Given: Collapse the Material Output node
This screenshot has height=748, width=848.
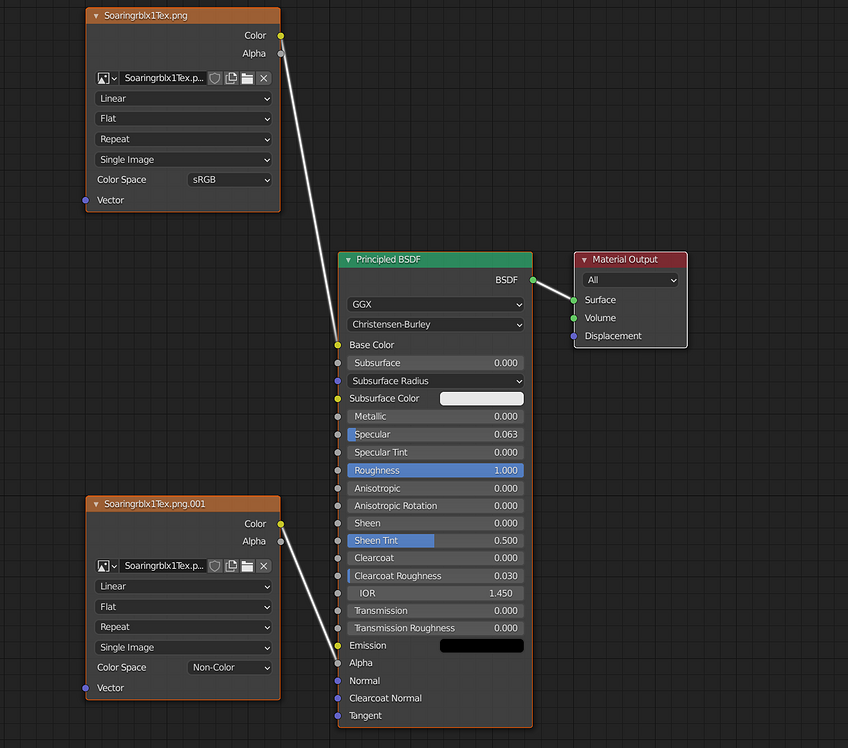Looking at the screenshot, I should point(584,260).
